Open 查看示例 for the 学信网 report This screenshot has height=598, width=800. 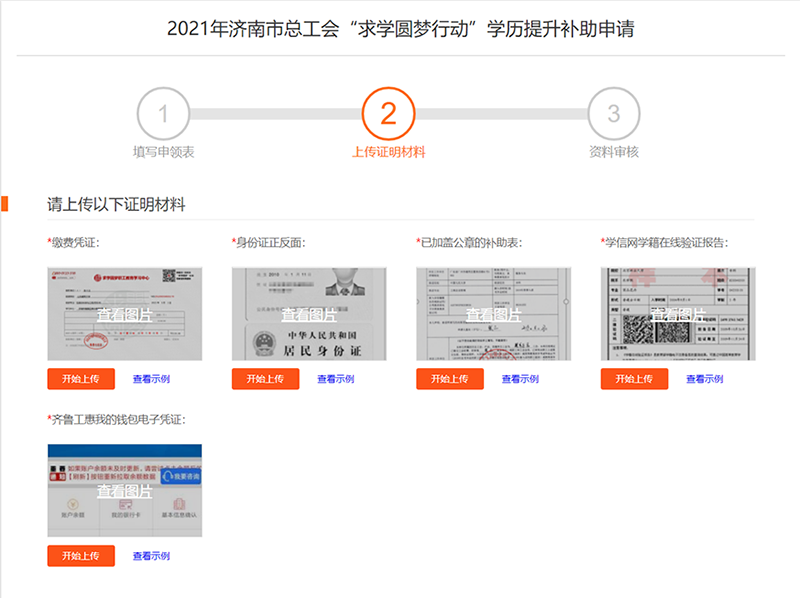[x=702, y=380]
